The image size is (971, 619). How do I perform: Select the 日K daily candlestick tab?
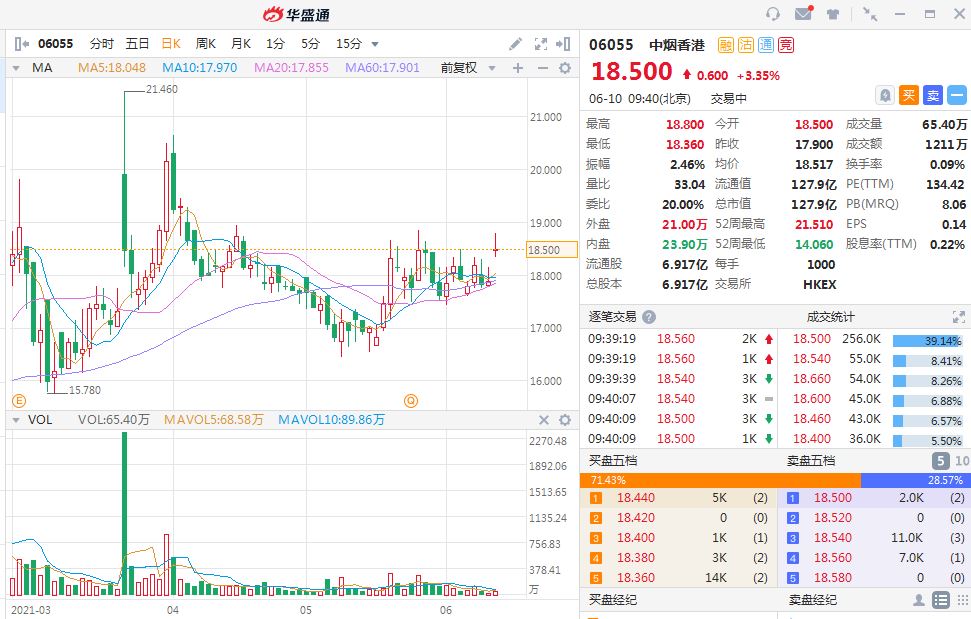171,43
